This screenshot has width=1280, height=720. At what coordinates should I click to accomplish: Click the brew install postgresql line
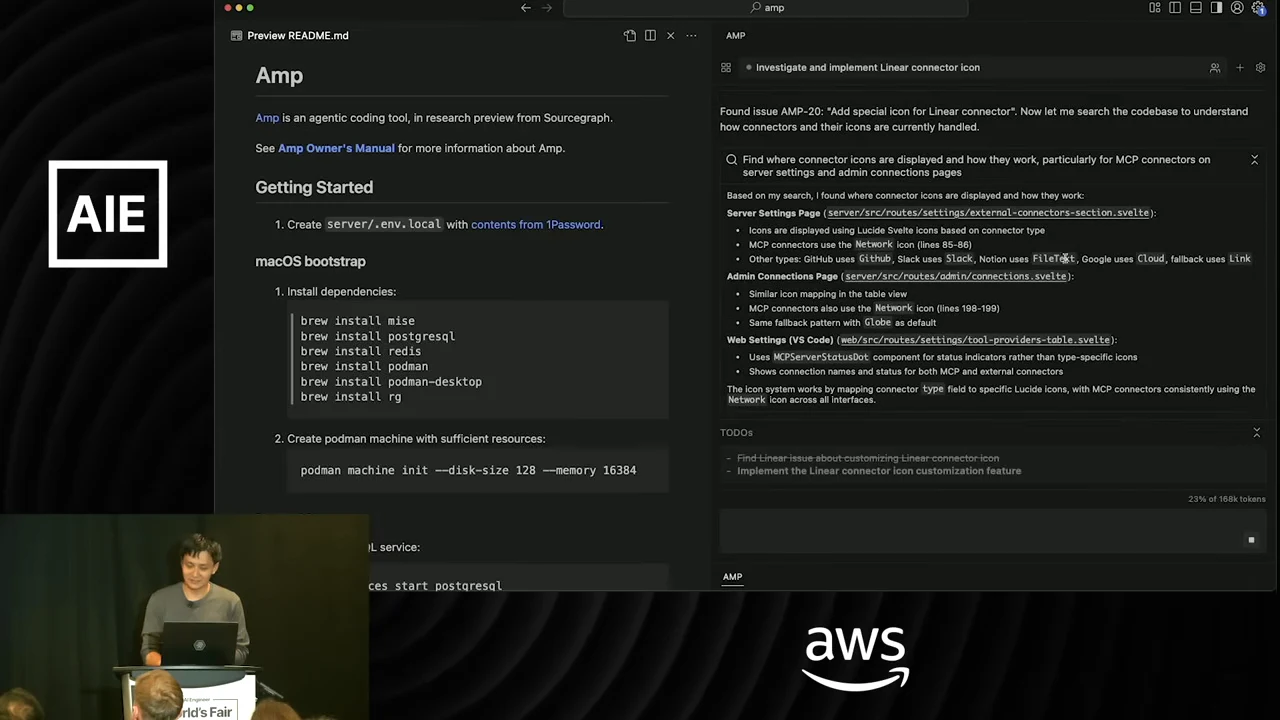[378, 336]
